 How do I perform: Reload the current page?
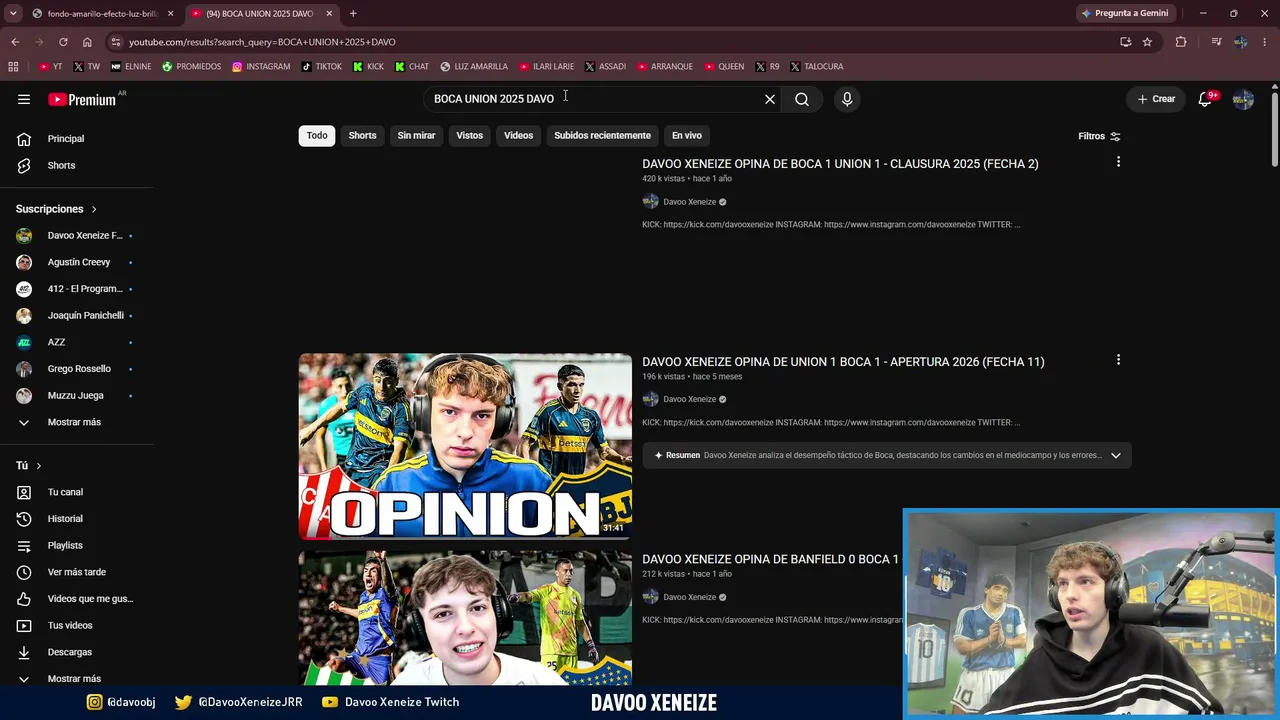(63, 42)
